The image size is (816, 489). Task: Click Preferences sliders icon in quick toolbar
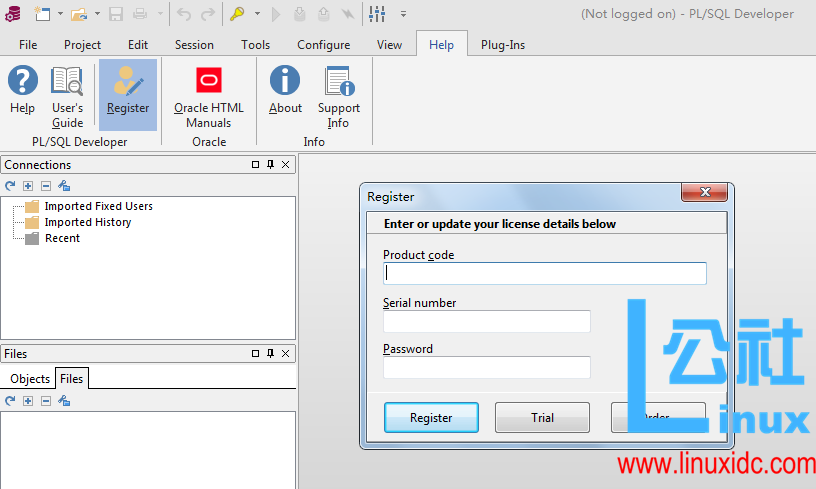pos(377,14)
